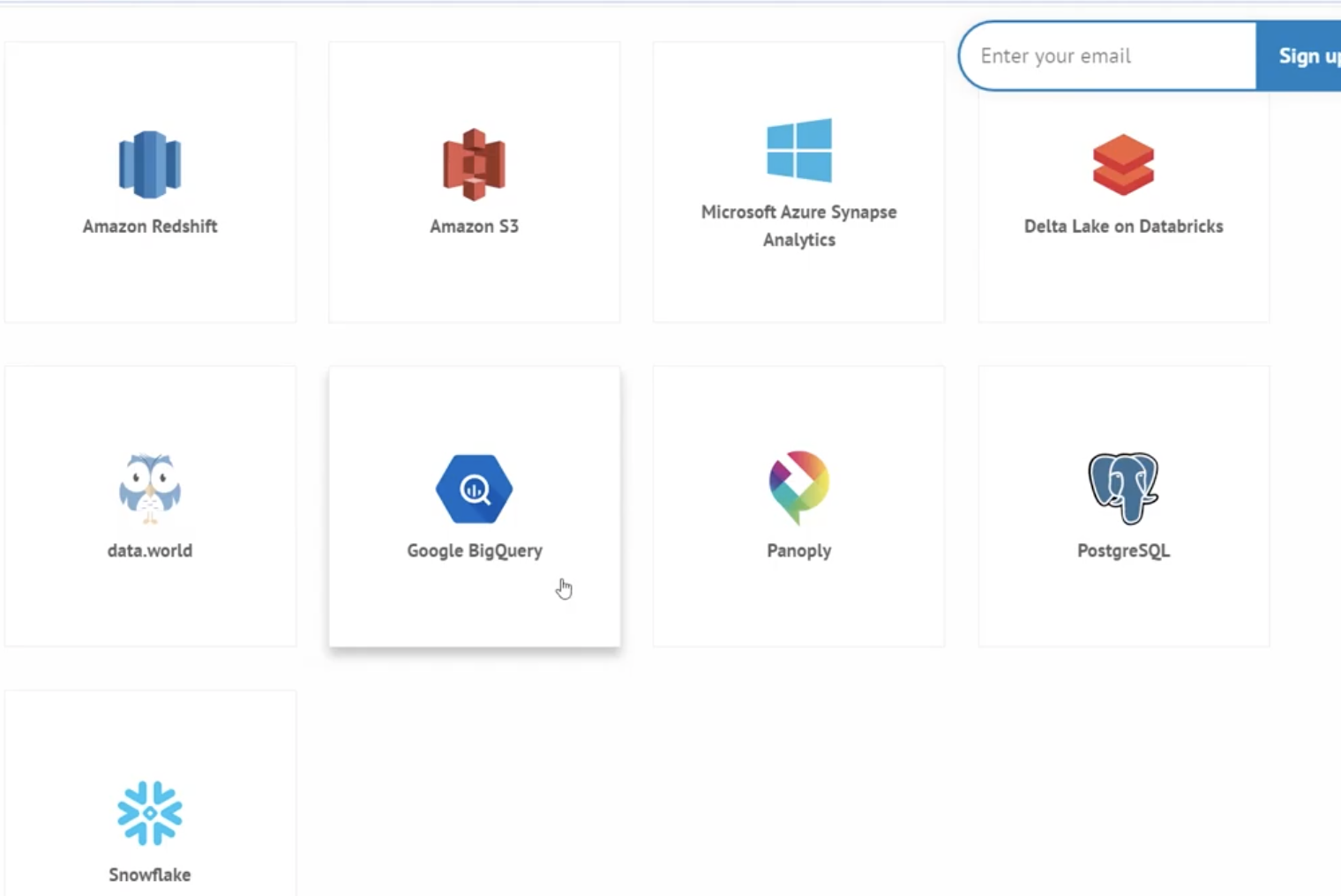Click the Snowflake logo icon
1341x896 pixels.
point(150,813)
